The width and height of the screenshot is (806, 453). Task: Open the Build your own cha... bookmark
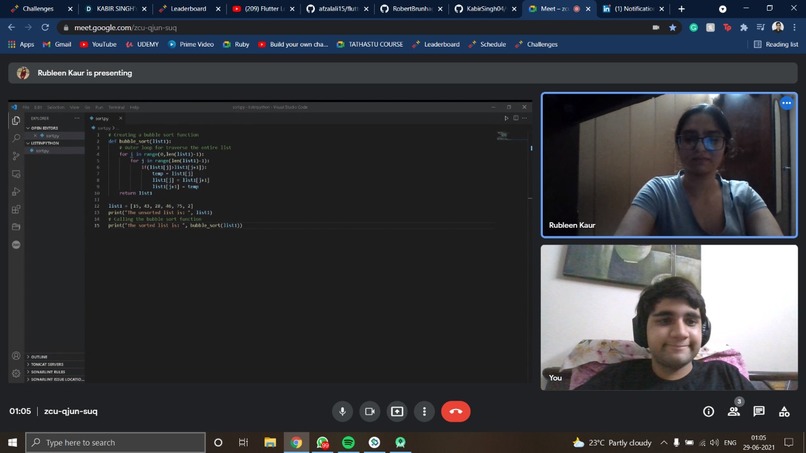pos(292,44)
